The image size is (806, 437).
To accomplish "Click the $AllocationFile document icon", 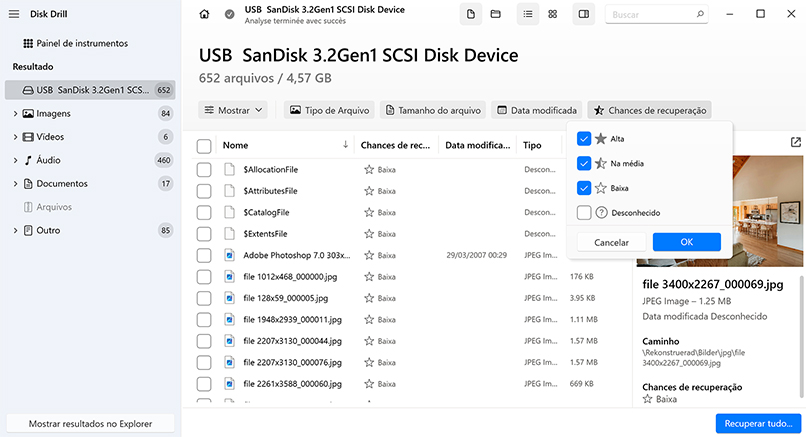I will [x=230, y=169].
